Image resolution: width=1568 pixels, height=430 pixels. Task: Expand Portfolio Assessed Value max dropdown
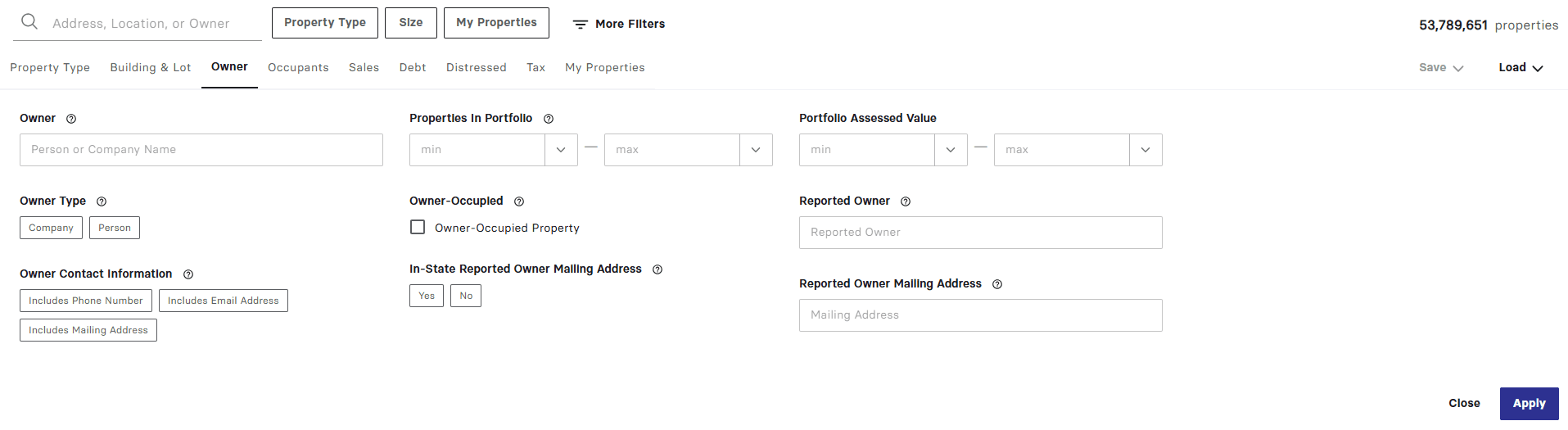[x=1145, y=150]
